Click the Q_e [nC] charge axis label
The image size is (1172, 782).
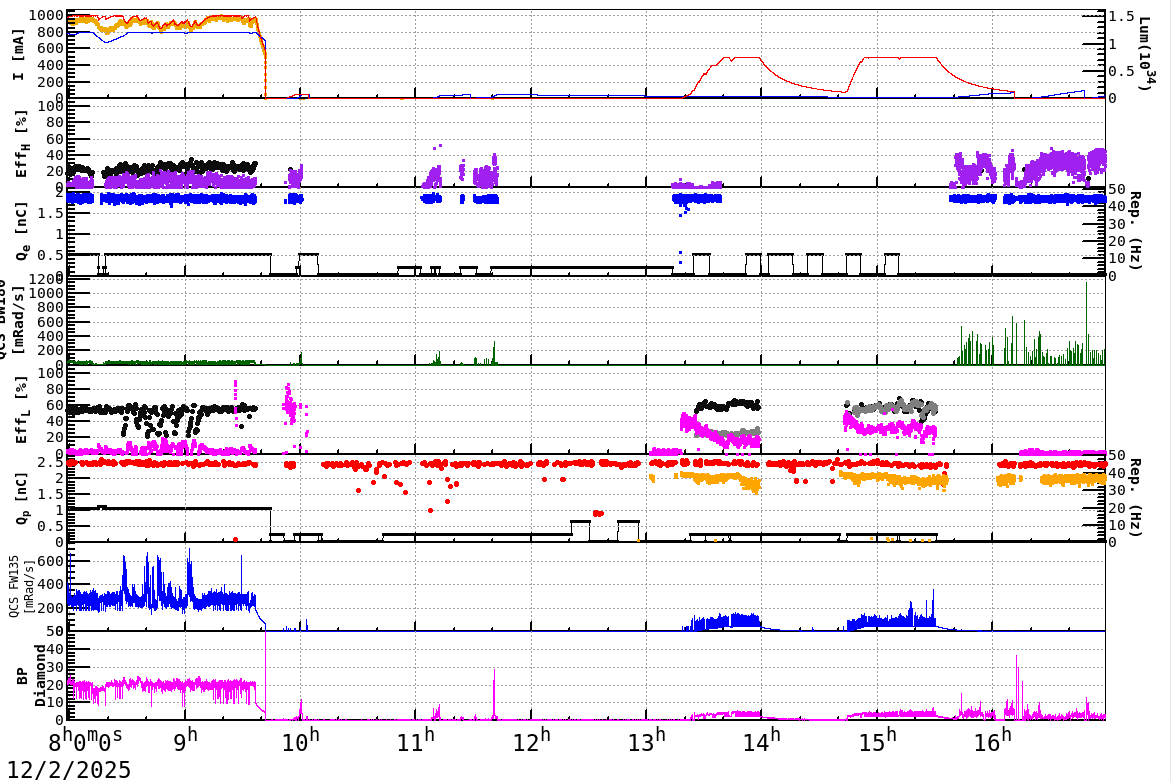coord(22,230)
